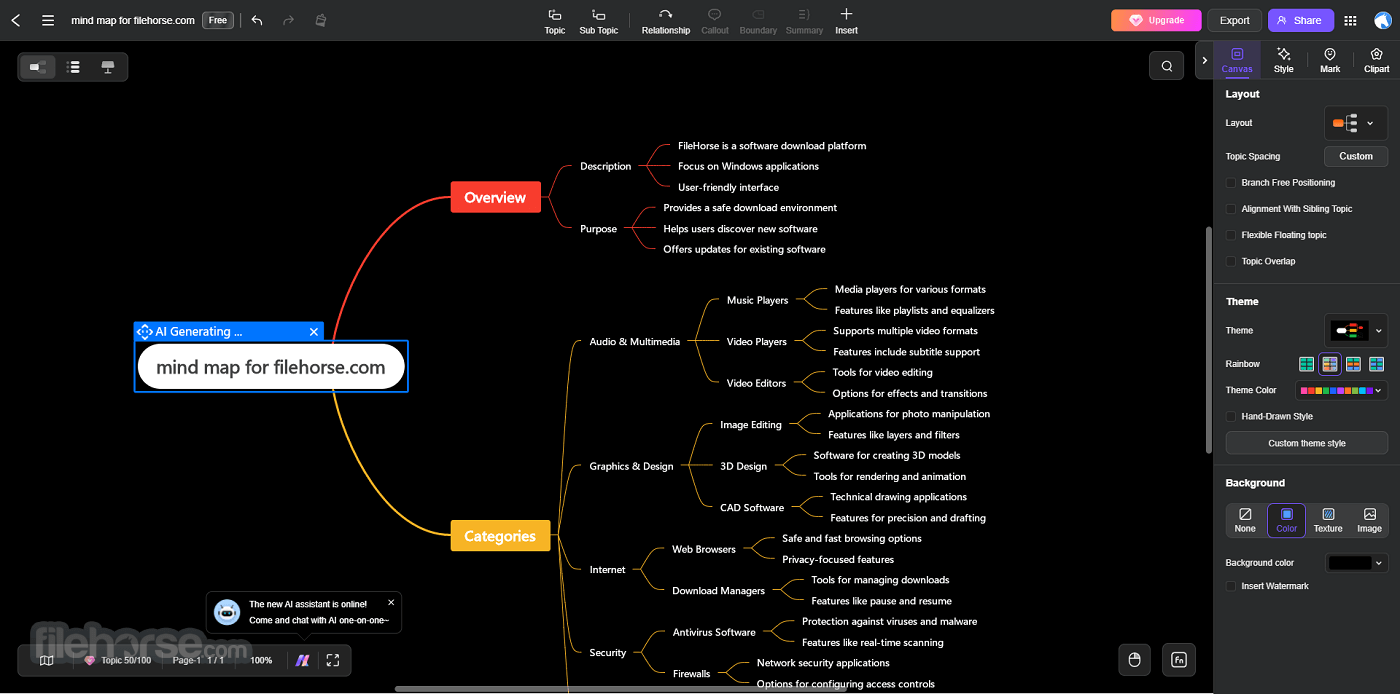The image size is (1400, 694).
Task: Click the Topic Spacing Custom button
Action: click(x=1356, y=156)
